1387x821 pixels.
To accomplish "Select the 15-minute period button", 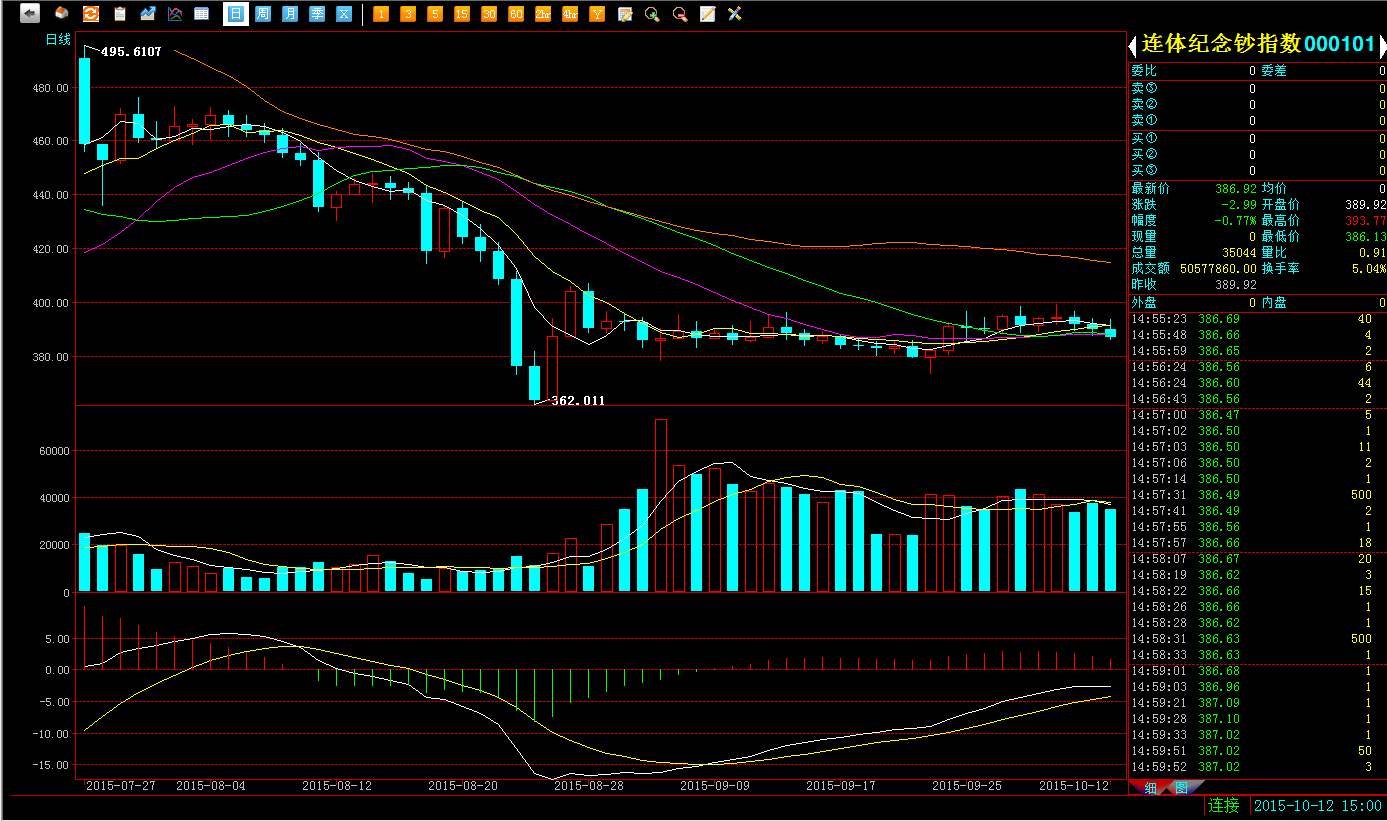I will [461, 14].
